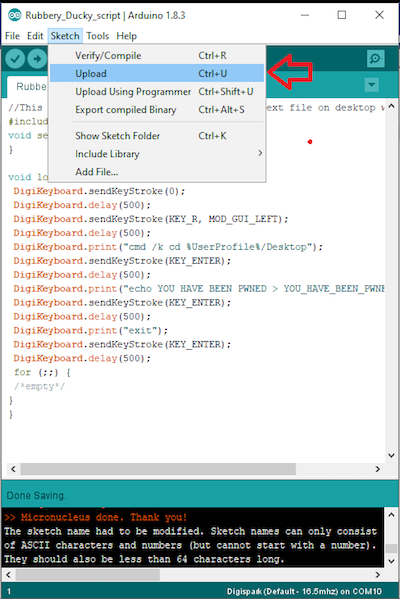
Task: Click the editor vertical scrollbar up arrow
Action: (x=392, y=106)
